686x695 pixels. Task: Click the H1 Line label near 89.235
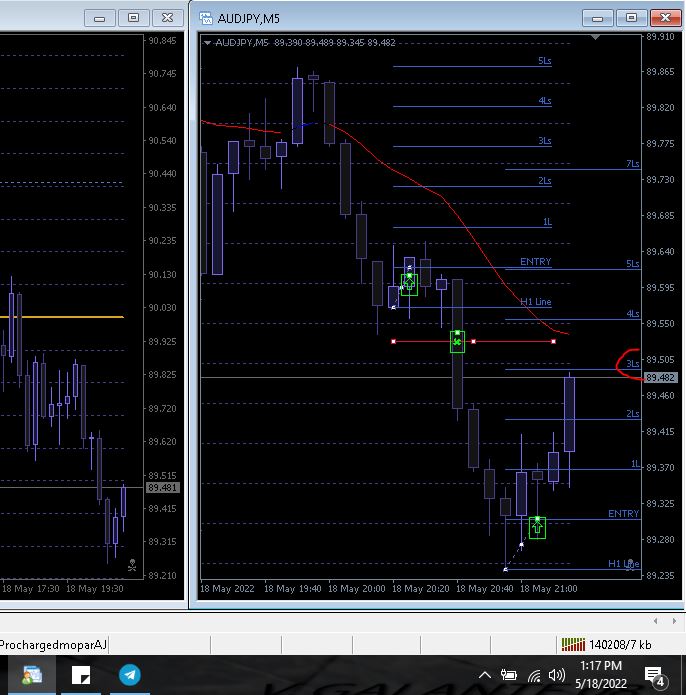click(623, 564)
